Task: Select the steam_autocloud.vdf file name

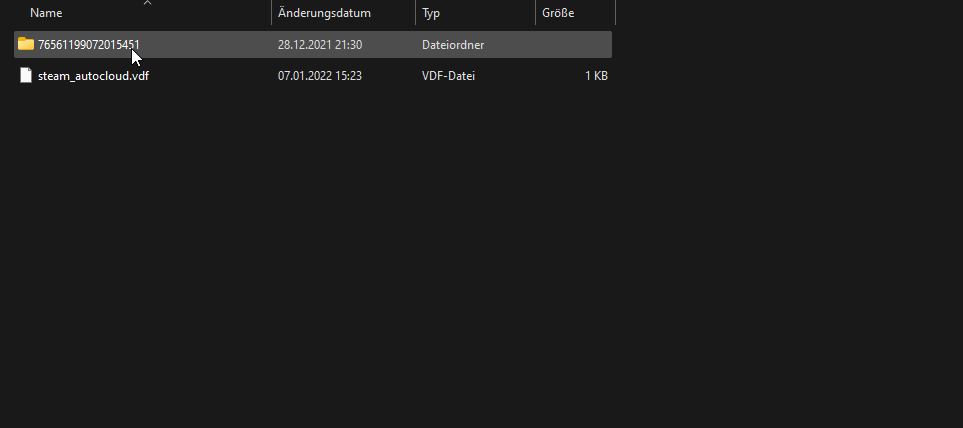Action: coord(93,76)
